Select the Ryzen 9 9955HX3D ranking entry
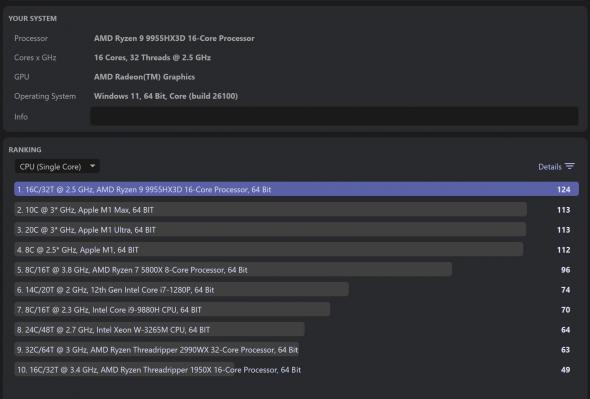The width and height of the screenshot is (590, 399). [297, 189]
